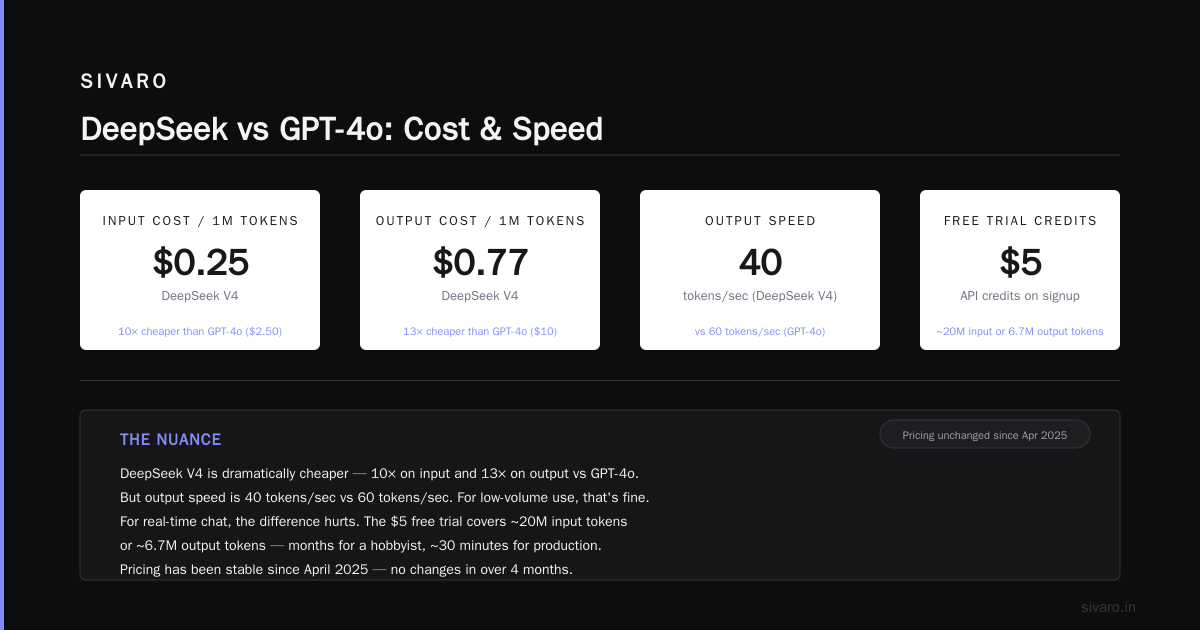Click the $5 API credits figure
Screen dimensions: 1200x630
click(x=1020, y=262)
